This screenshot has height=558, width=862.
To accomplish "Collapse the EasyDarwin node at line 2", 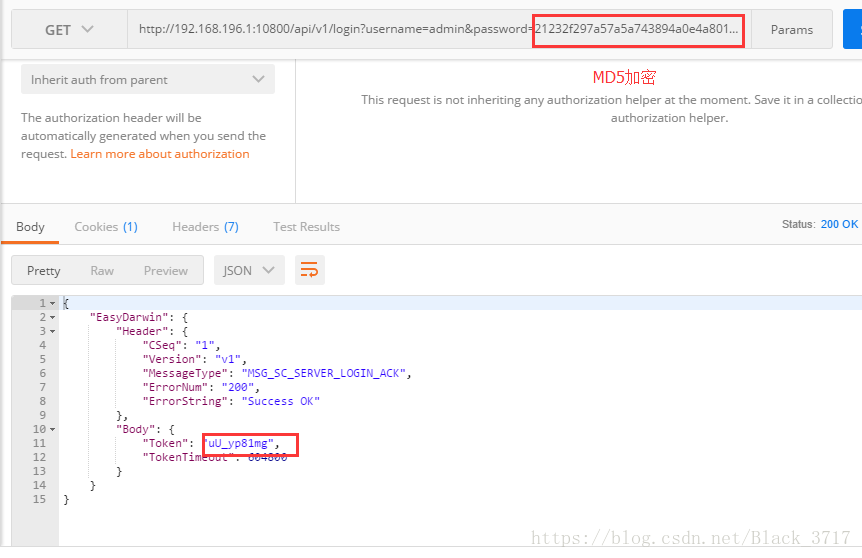I will (x=53, y=318).
